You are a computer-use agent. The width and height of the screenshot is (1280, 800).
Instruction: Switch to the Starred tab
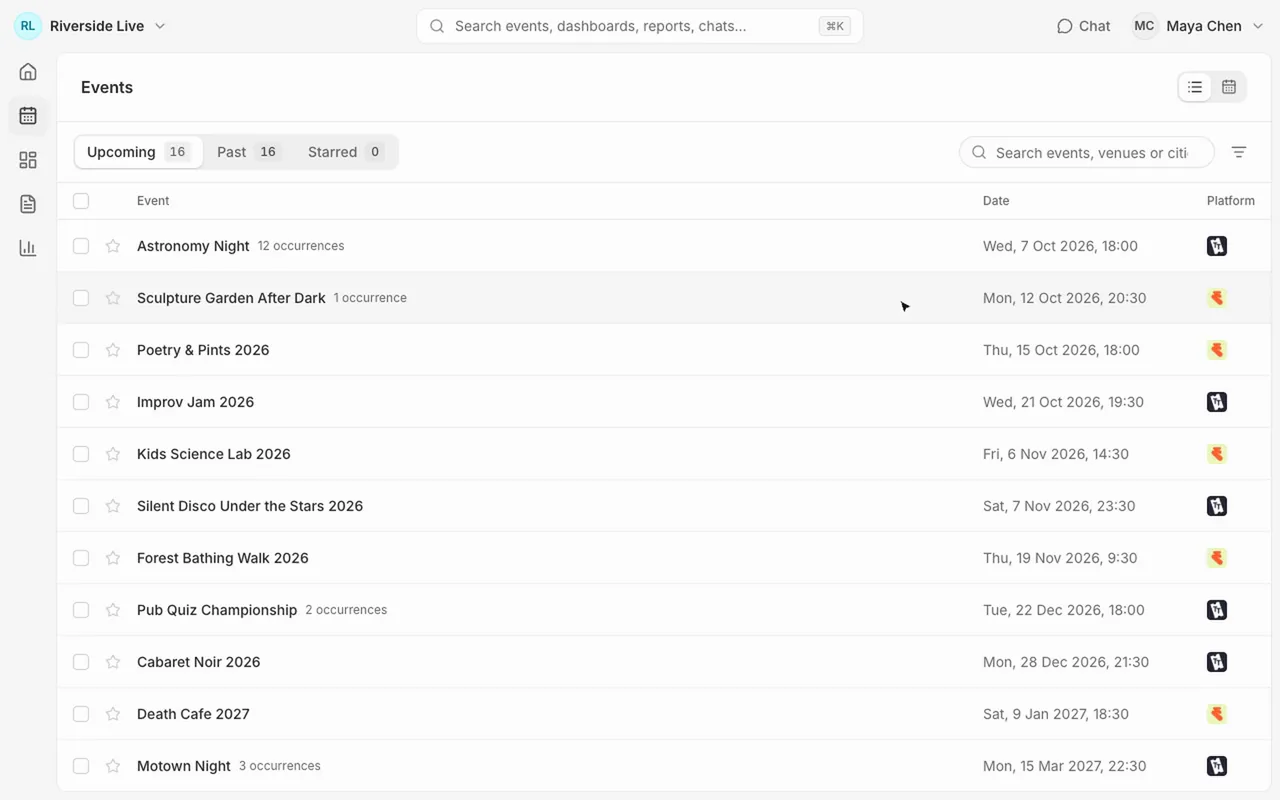tap(345, 152)
